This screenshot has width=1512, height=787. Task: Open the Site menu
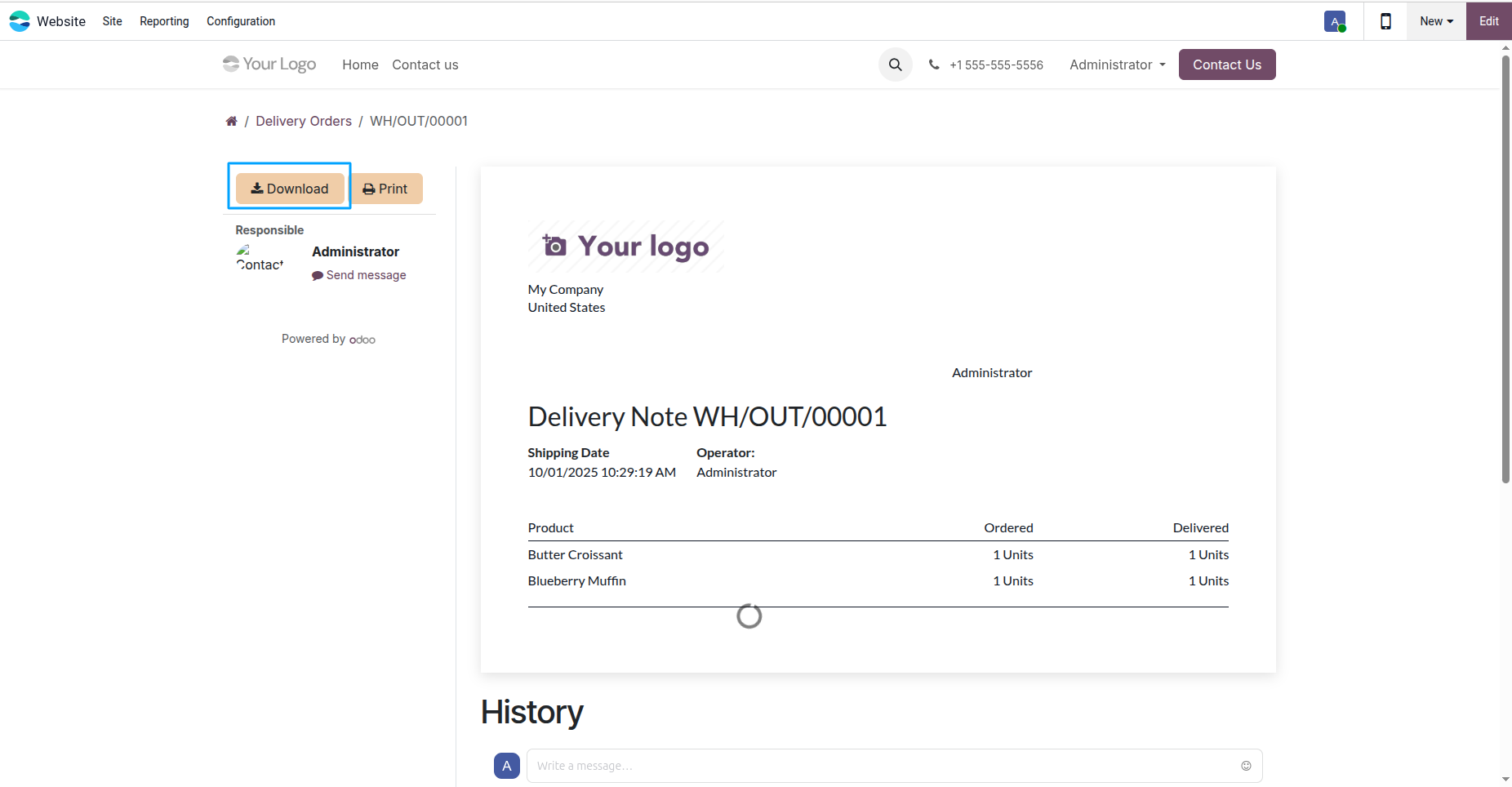point(113,21)
